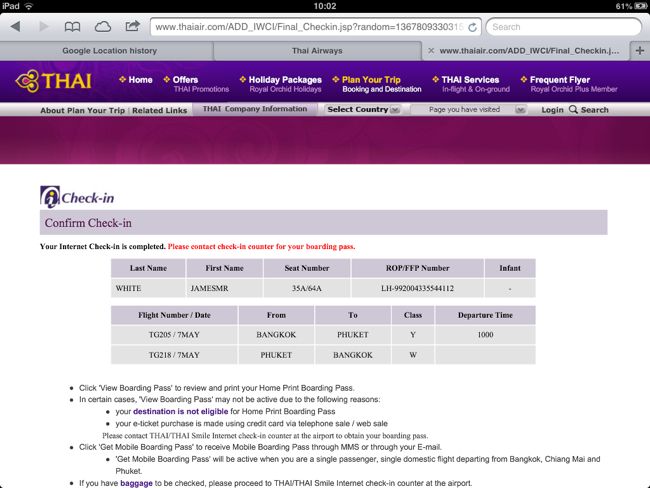The image size is (650, 488).
Task: Open the bookmarks book icon
Action: tap(73, 27)
